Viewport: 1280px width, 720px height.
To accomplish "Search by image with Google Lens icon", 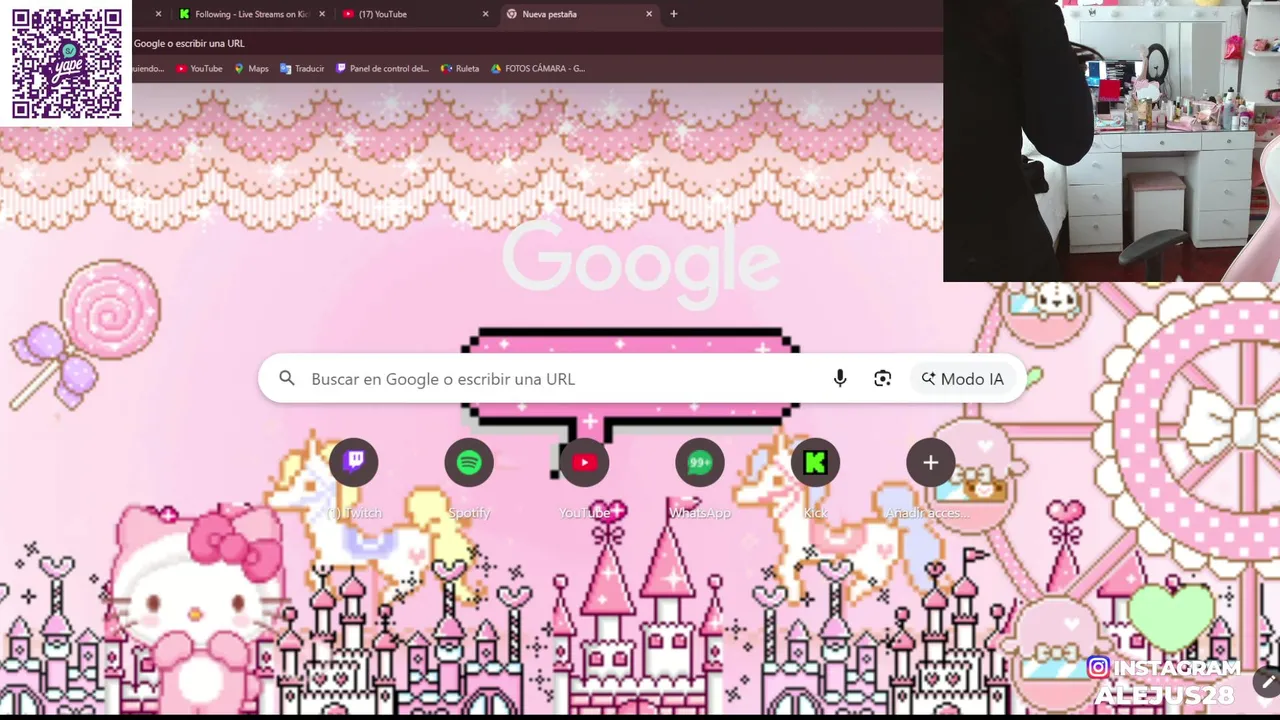I will point(882,379).
